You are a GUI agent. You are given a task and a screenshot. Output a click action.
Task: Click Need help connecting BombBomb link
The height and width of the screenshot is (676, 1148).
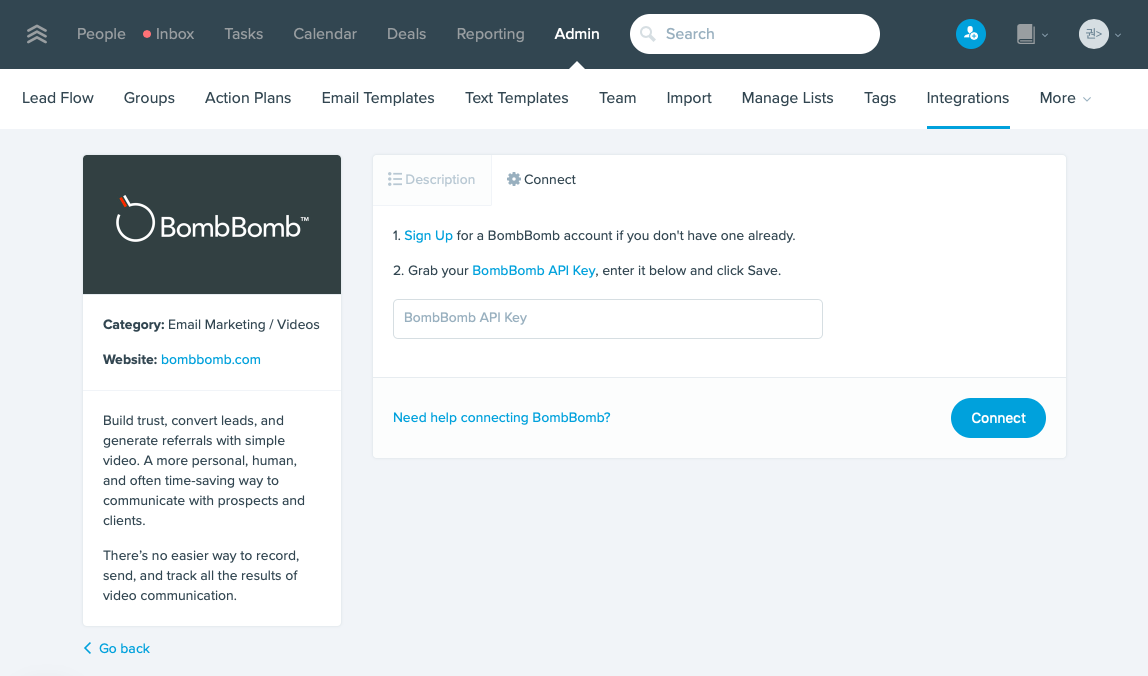(502, 417)
